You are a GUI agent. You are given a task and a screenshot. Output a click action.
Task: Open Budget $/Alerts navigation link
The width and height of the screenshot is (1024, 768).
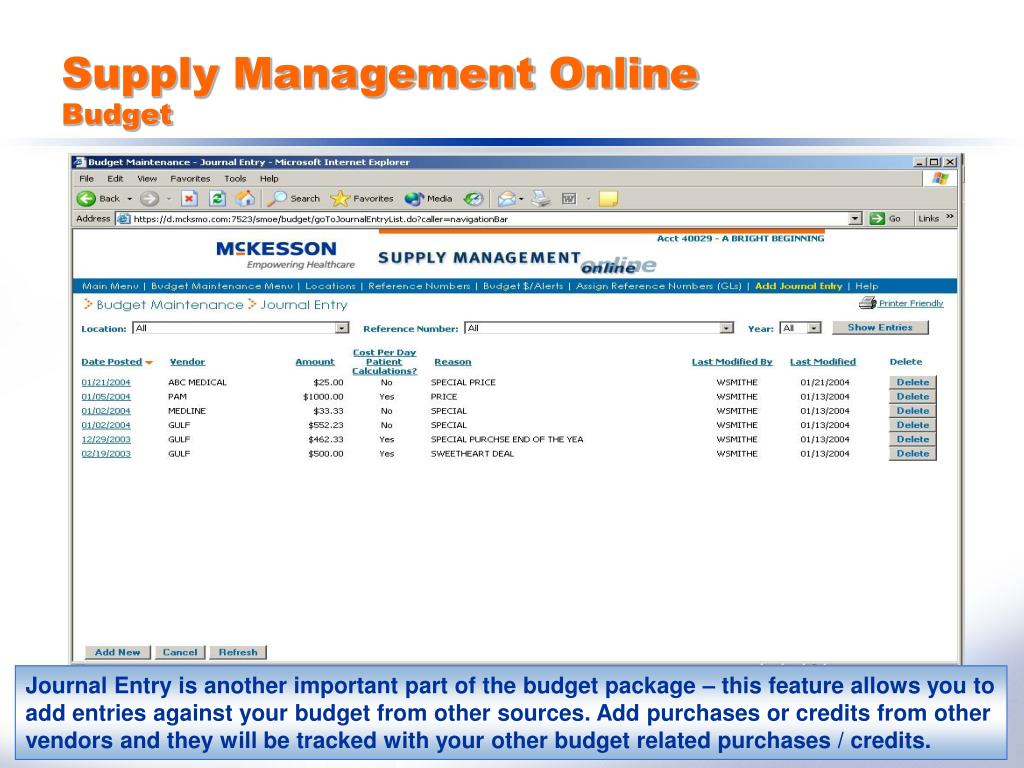click(523, 286)
